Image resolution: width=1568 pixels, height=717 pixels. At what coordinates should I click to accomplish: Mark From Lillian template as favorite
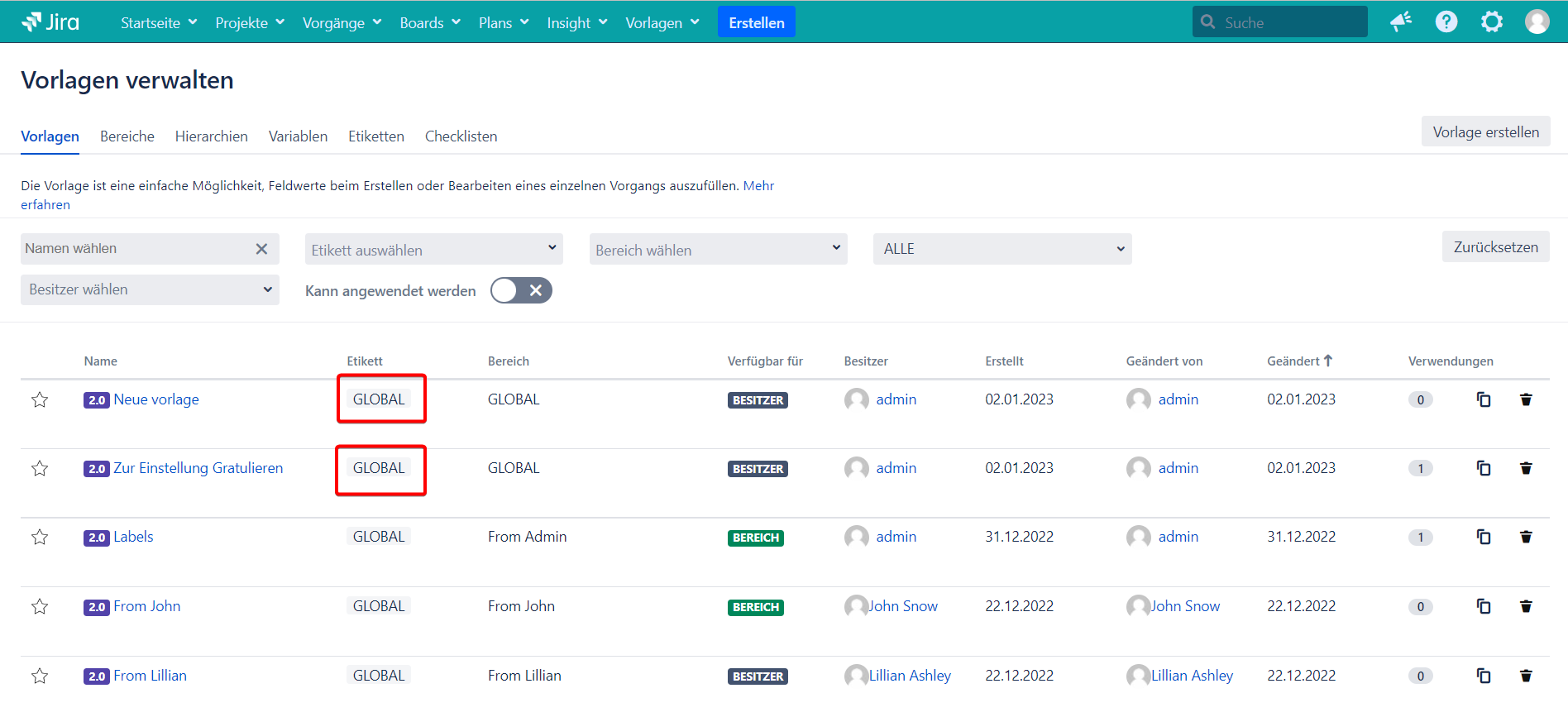pyautogui.click(x=40, y=676)
